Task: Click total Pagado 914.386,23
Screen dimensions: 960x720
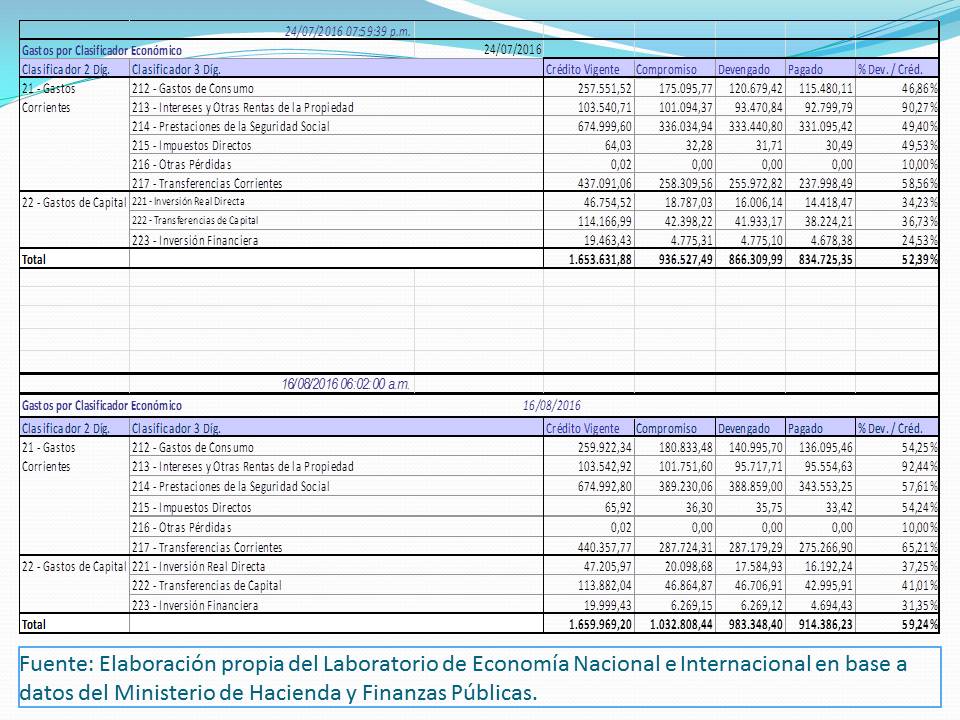Action: coord(825,624)
